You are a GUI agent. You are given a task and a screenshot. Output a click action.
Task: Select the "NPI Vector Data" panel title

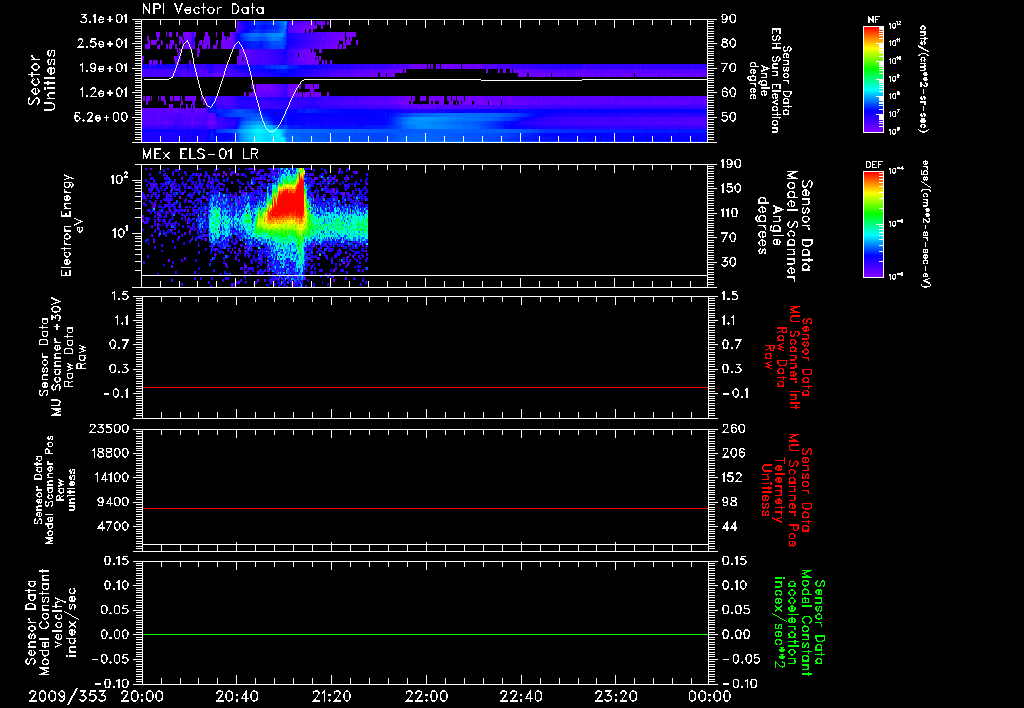point(204,9)
